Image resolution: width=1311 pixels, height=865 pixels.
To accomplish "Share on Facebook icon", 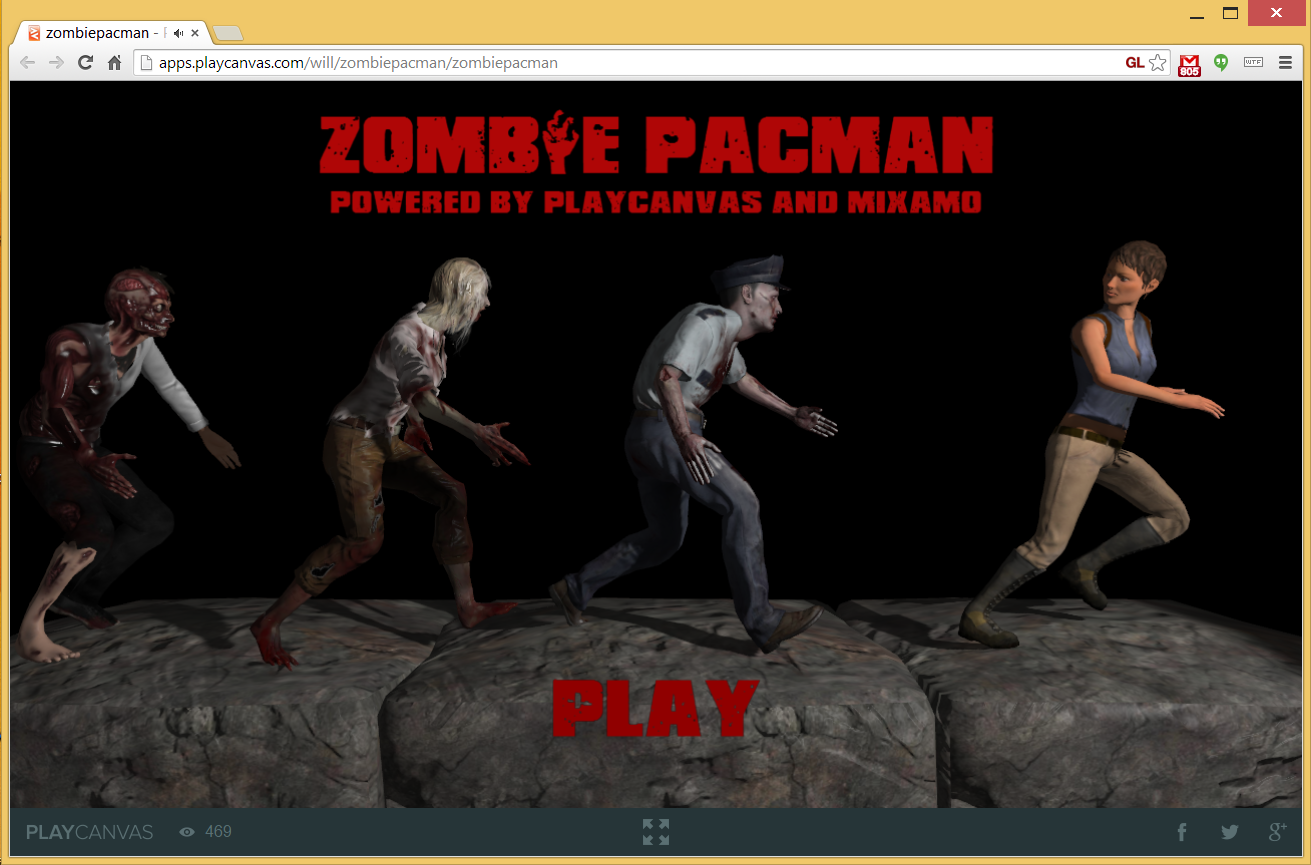I will click(1181, 832).
